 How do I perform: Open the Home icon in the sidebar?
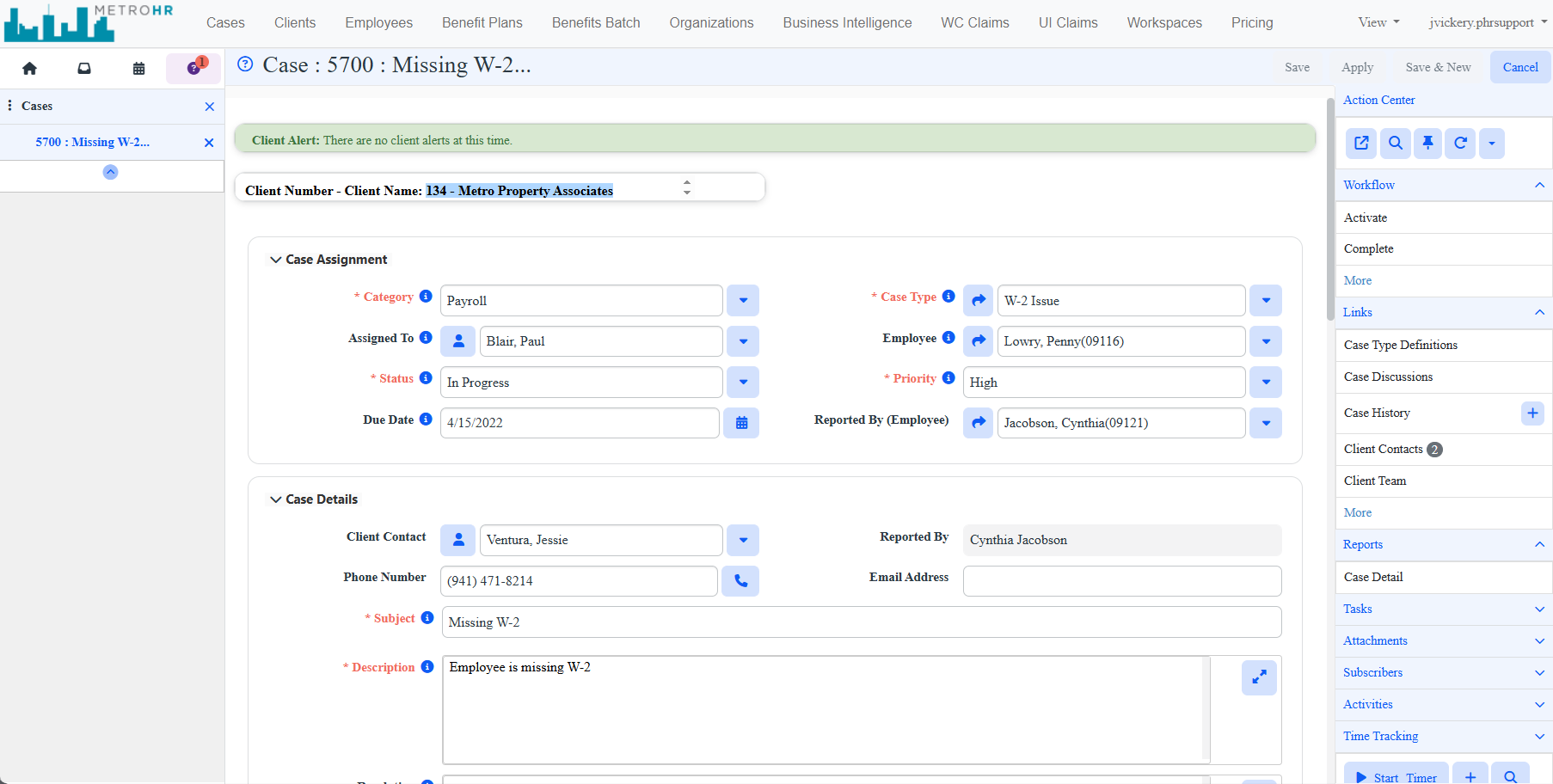29,68
